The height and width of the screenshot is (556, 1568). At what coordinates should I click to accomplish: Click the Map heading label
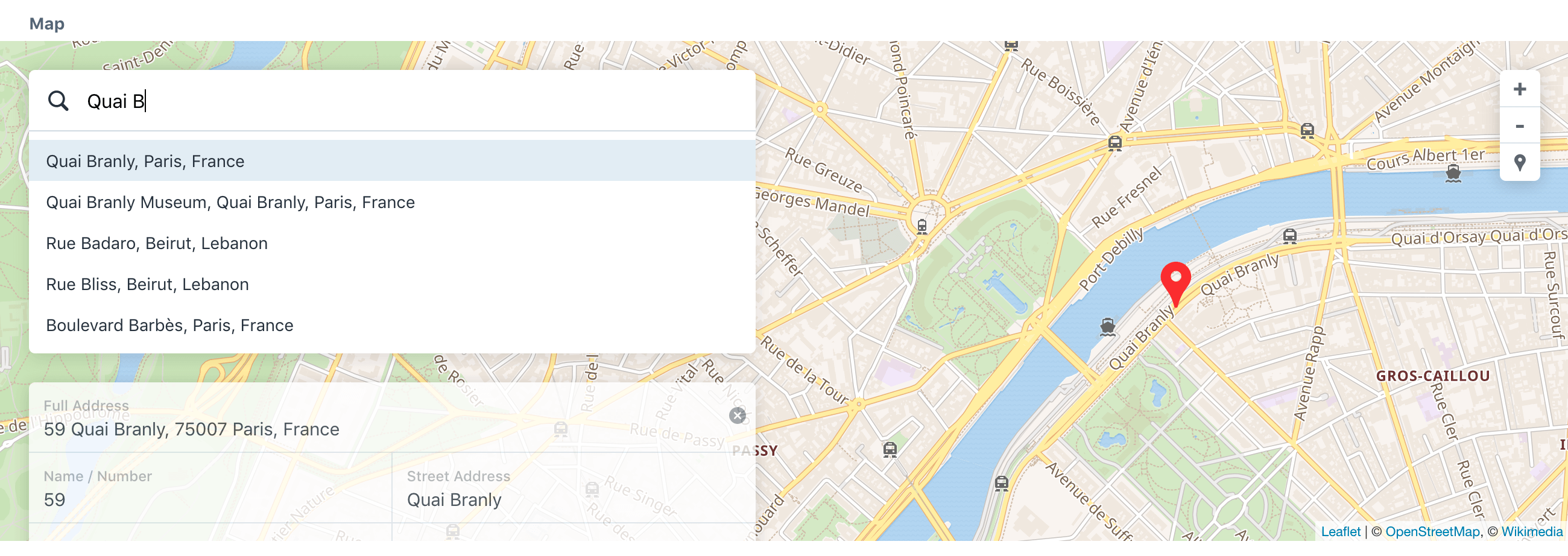click(x=47, y=24)
